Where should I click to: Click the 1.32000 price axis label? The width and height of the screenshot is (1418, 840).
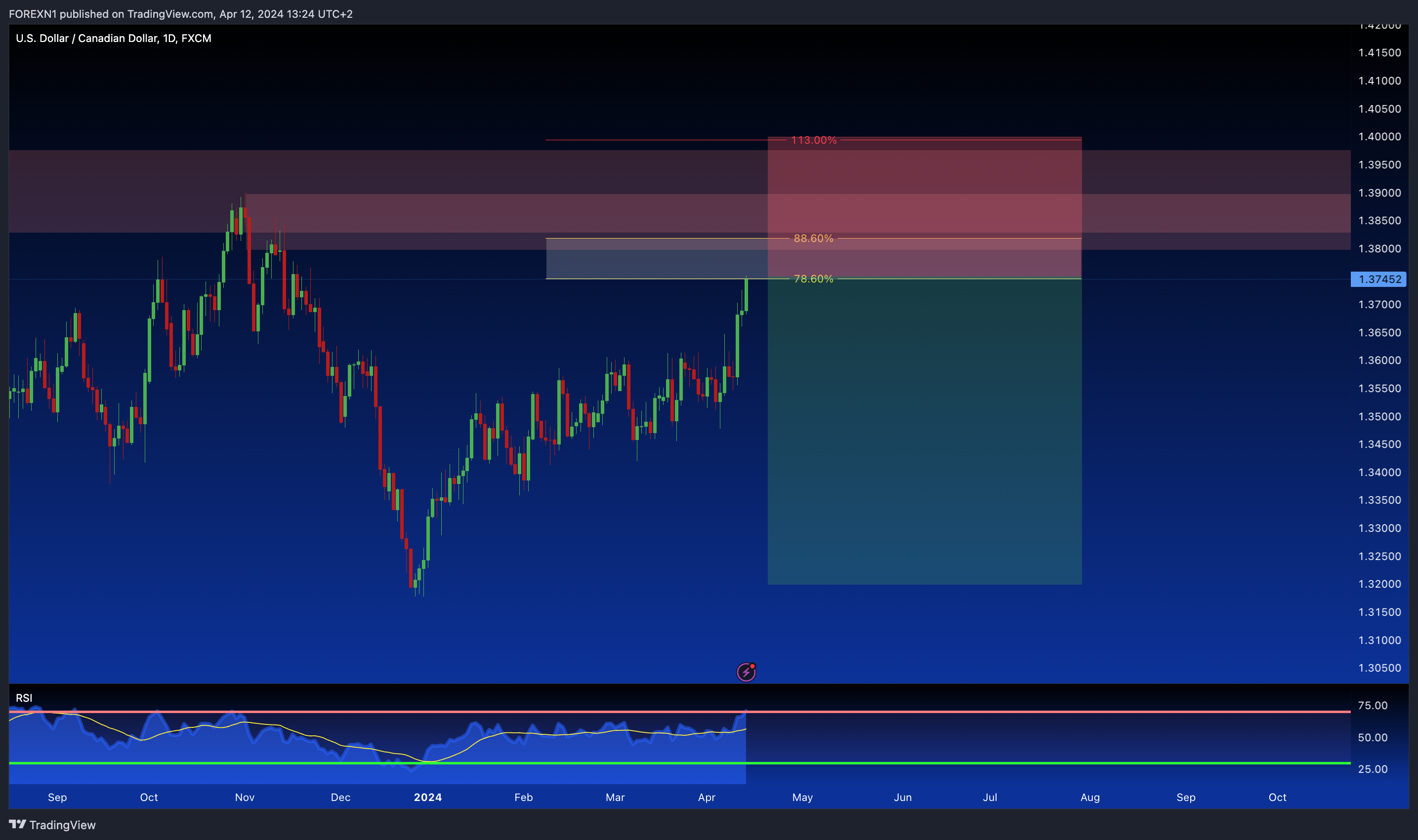1379,584
